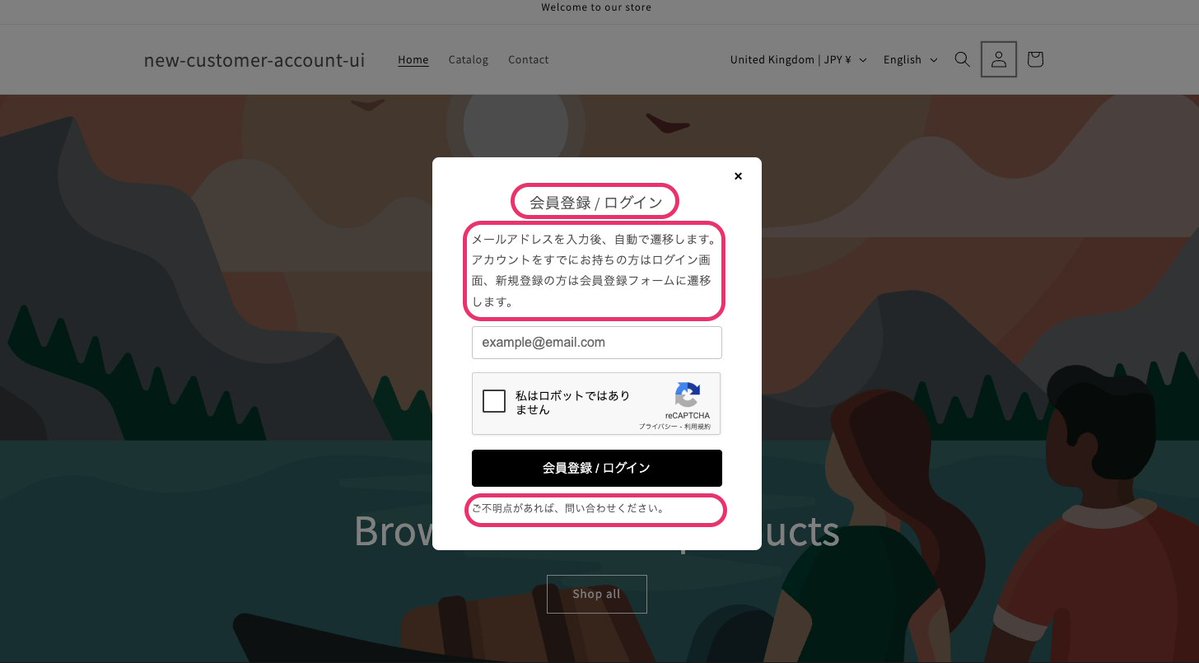
Task: Open the account icon in the header
Action: pyautogui.click(x=998, y=59)
